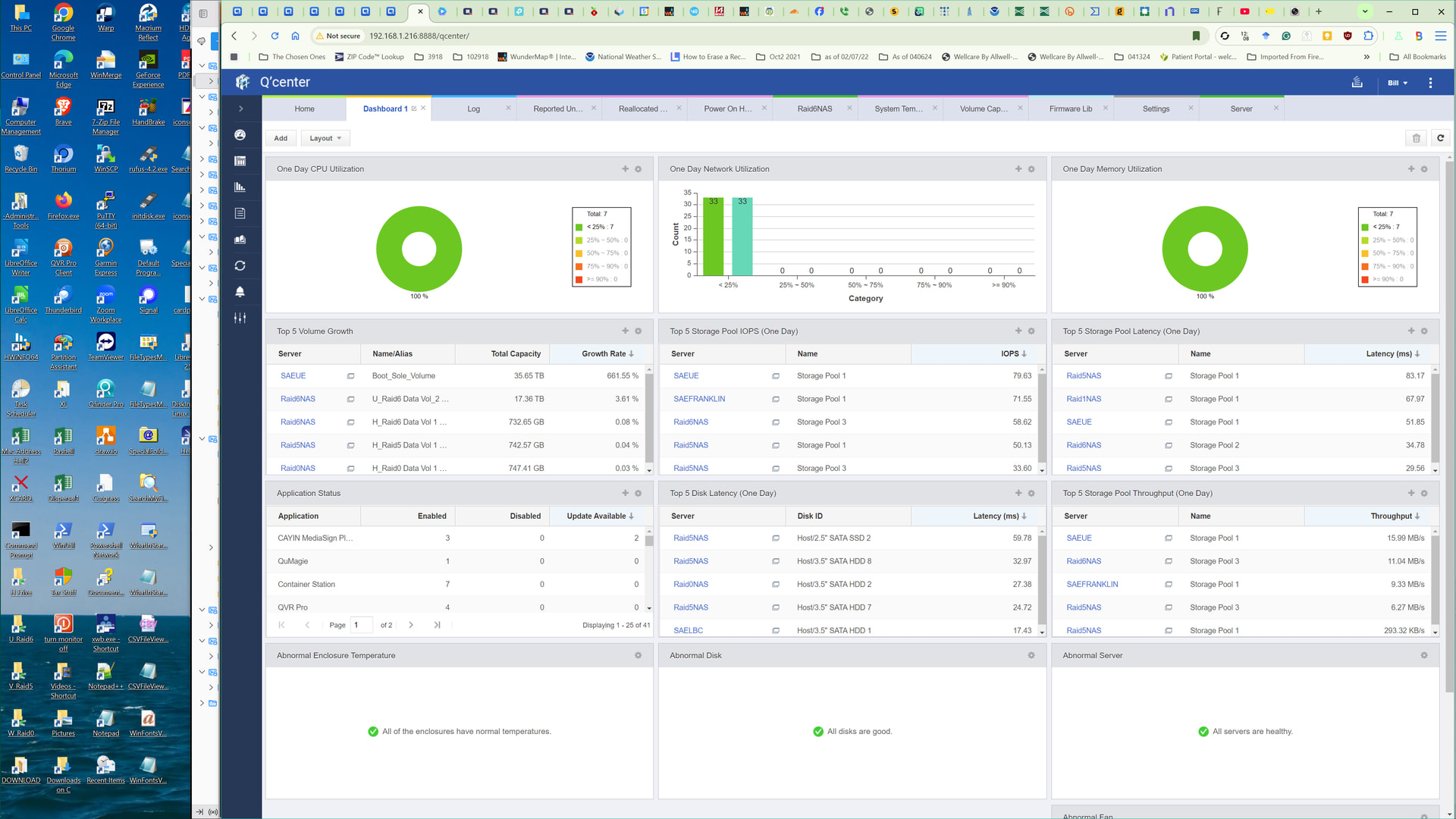
Task: Open the dashboard gauge sidebar icon
Action: coord(240,135)
